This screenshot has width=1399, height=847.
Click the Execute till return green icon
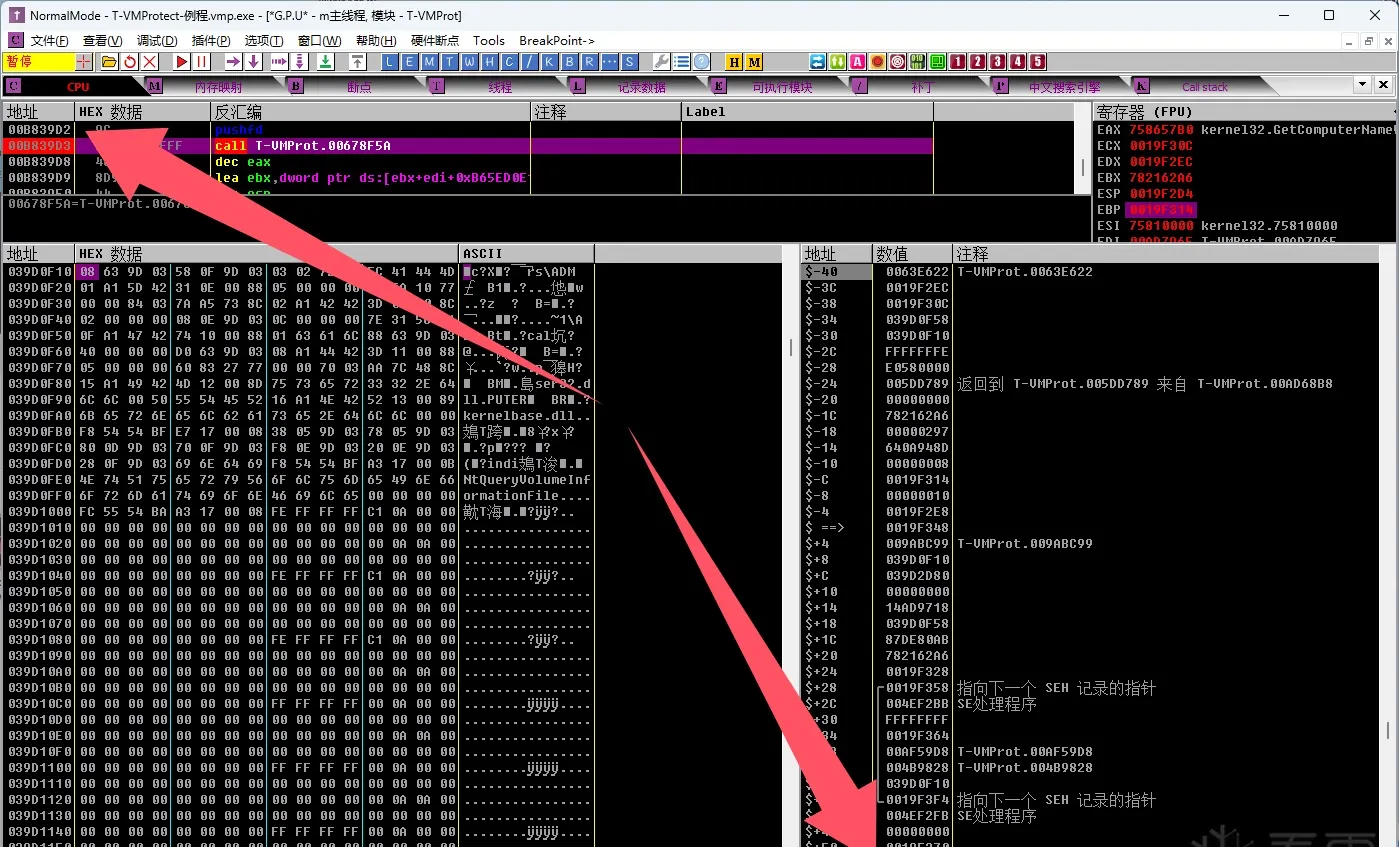point(325,62)
